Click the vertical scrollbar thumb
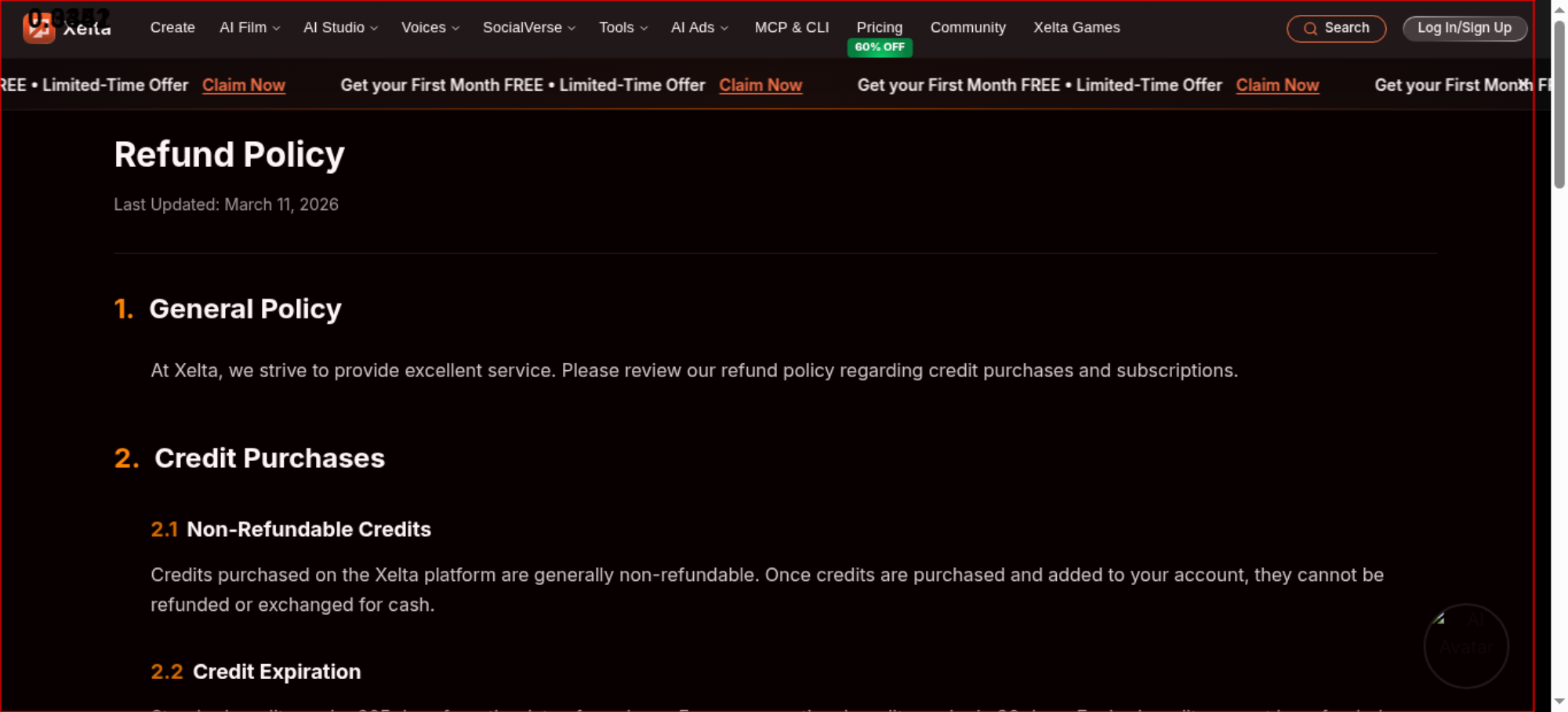Viewport: 1568px width, 712px height. point(1559,104)
